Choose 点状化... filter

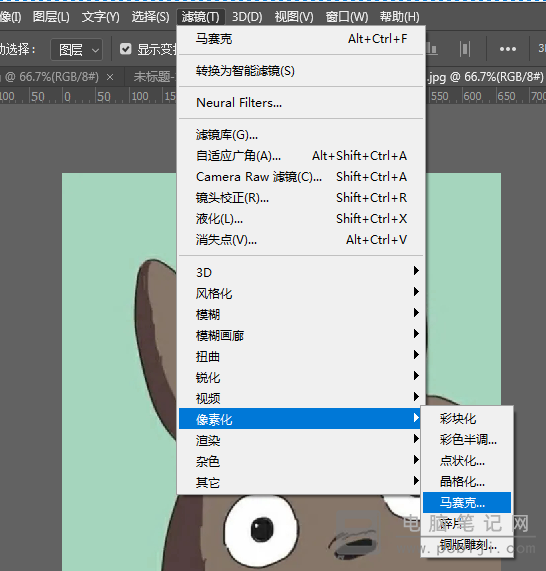(467, 461)
